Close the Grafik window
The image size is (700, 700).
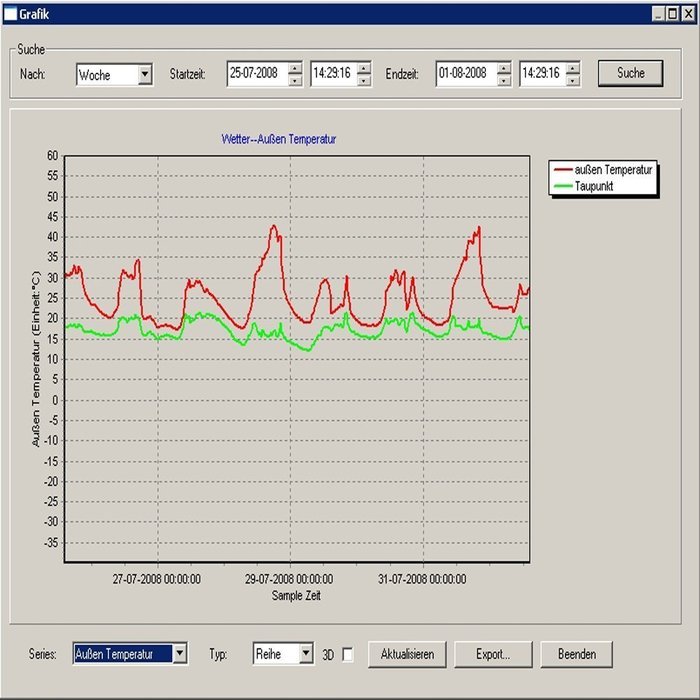[688, 14]
